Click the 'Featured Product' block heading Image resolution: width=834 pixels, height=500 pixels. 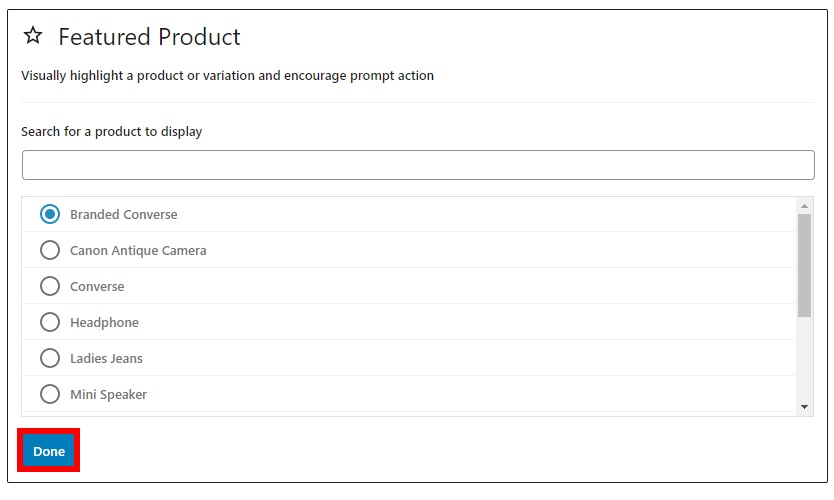pos(149,37)
